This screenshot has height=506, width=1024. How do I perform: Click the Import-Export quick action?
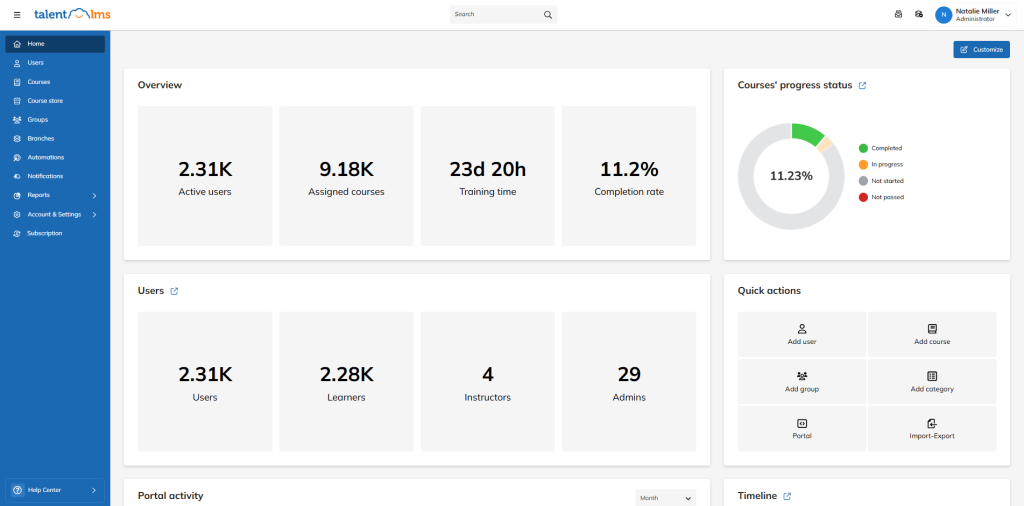(x=932, y=428)
